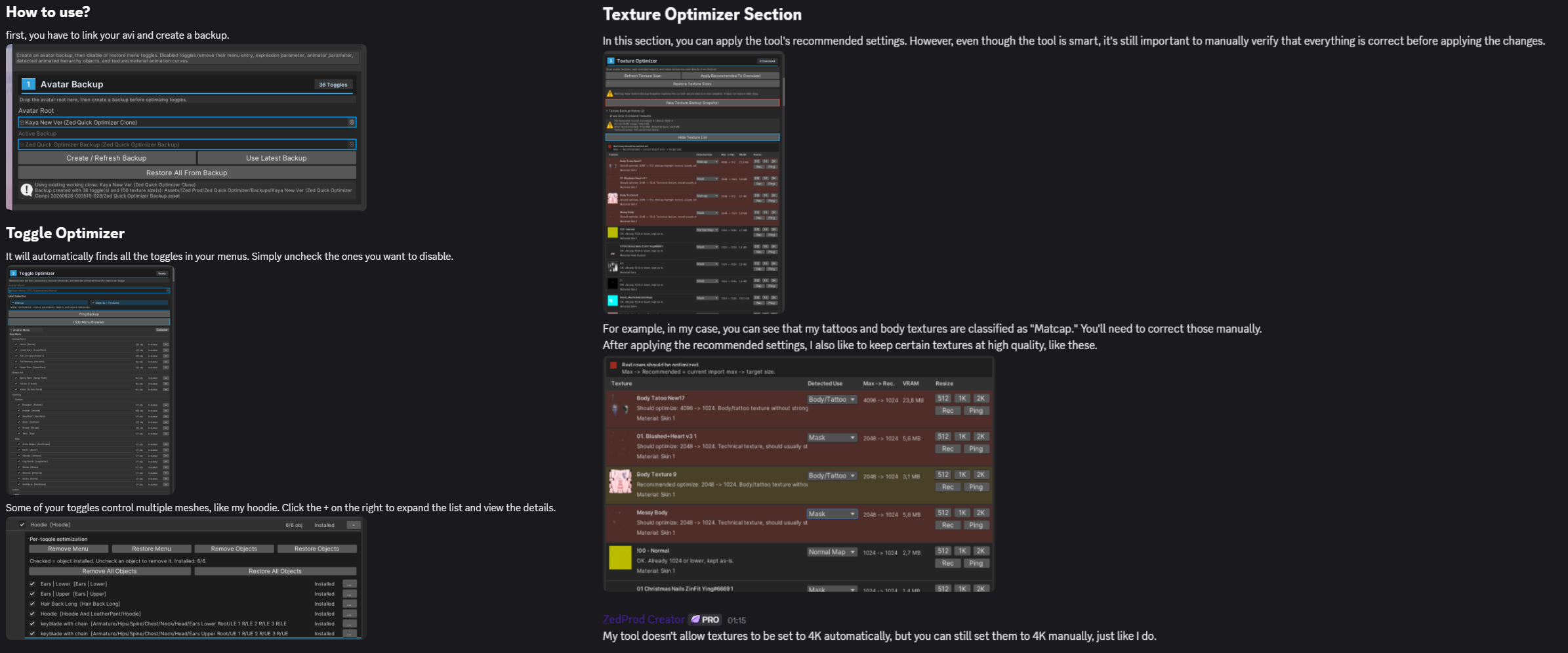Click the Restore Objects button
This screenshot has width=1568, height=653.
[x=317, y=549]
